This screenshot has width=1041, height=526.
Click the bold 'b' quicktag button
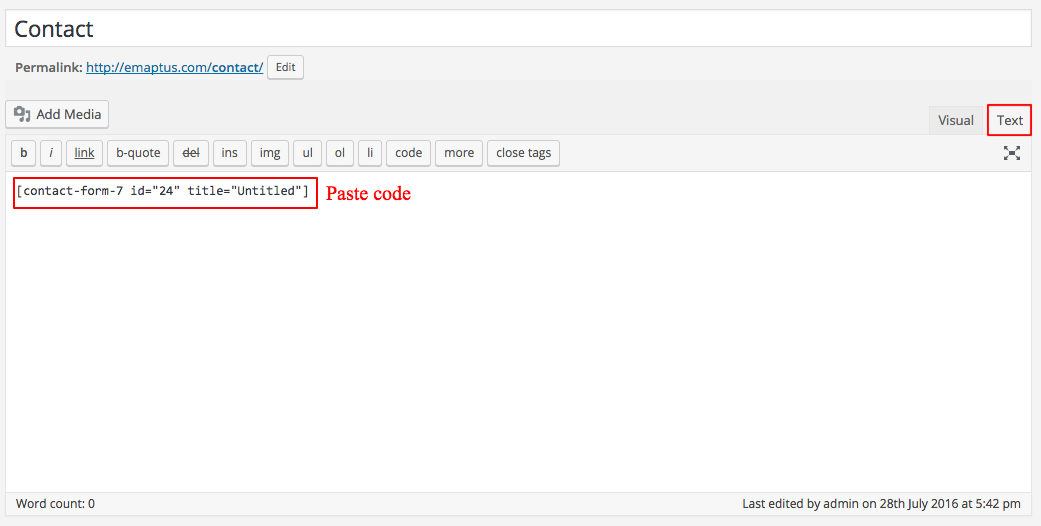(x=23, y=153)
